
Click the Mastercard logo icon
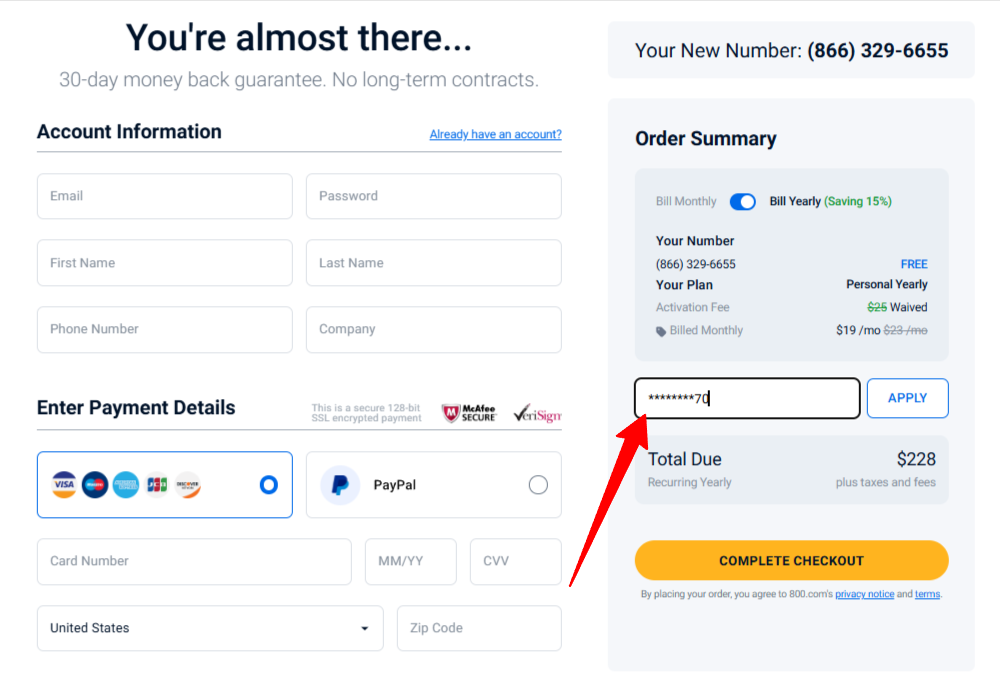pos(94,485)
